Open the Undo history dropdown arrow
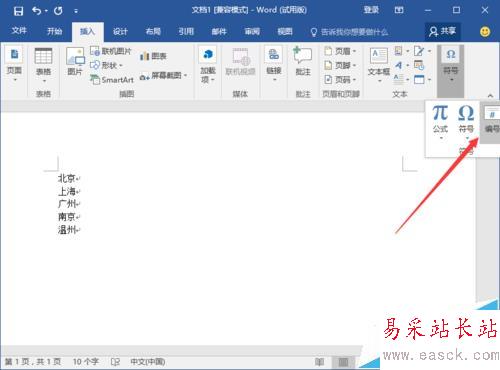Screen dimensions: 500x370 pyautogui.click(x=46, y=11)
